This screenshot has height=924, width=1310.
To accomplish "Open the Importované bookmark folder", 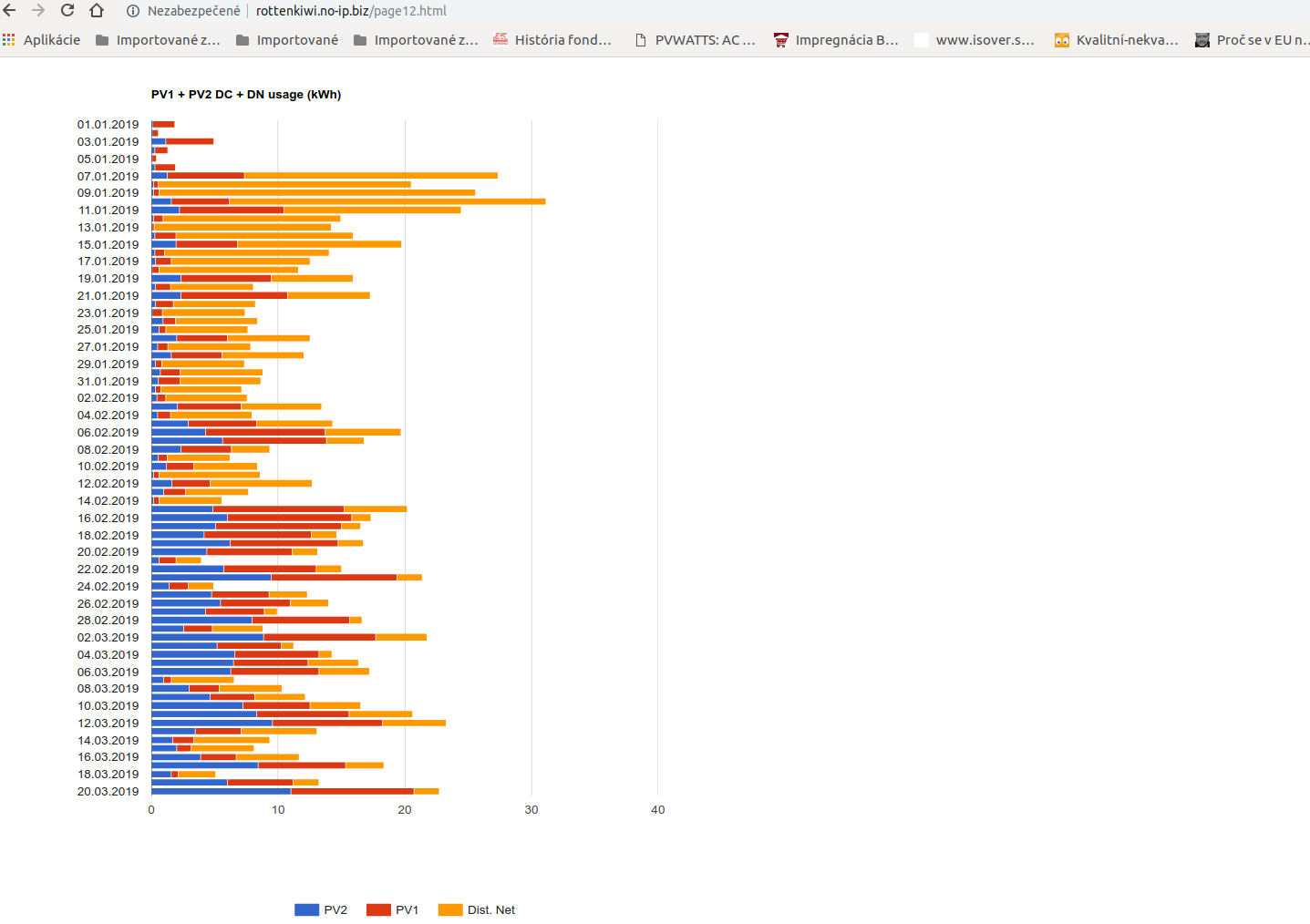I will (287, 40).
